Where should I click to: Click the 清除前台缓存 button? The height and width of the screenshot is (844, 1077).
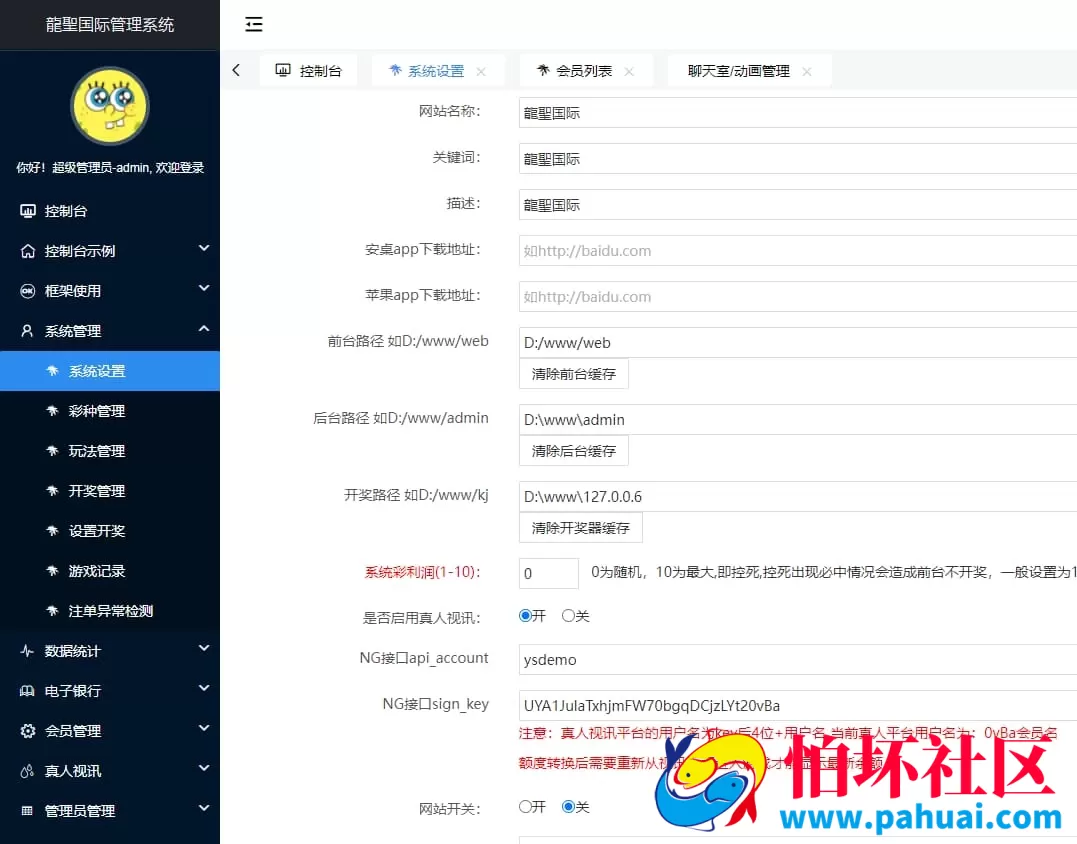tap(573, 373)
